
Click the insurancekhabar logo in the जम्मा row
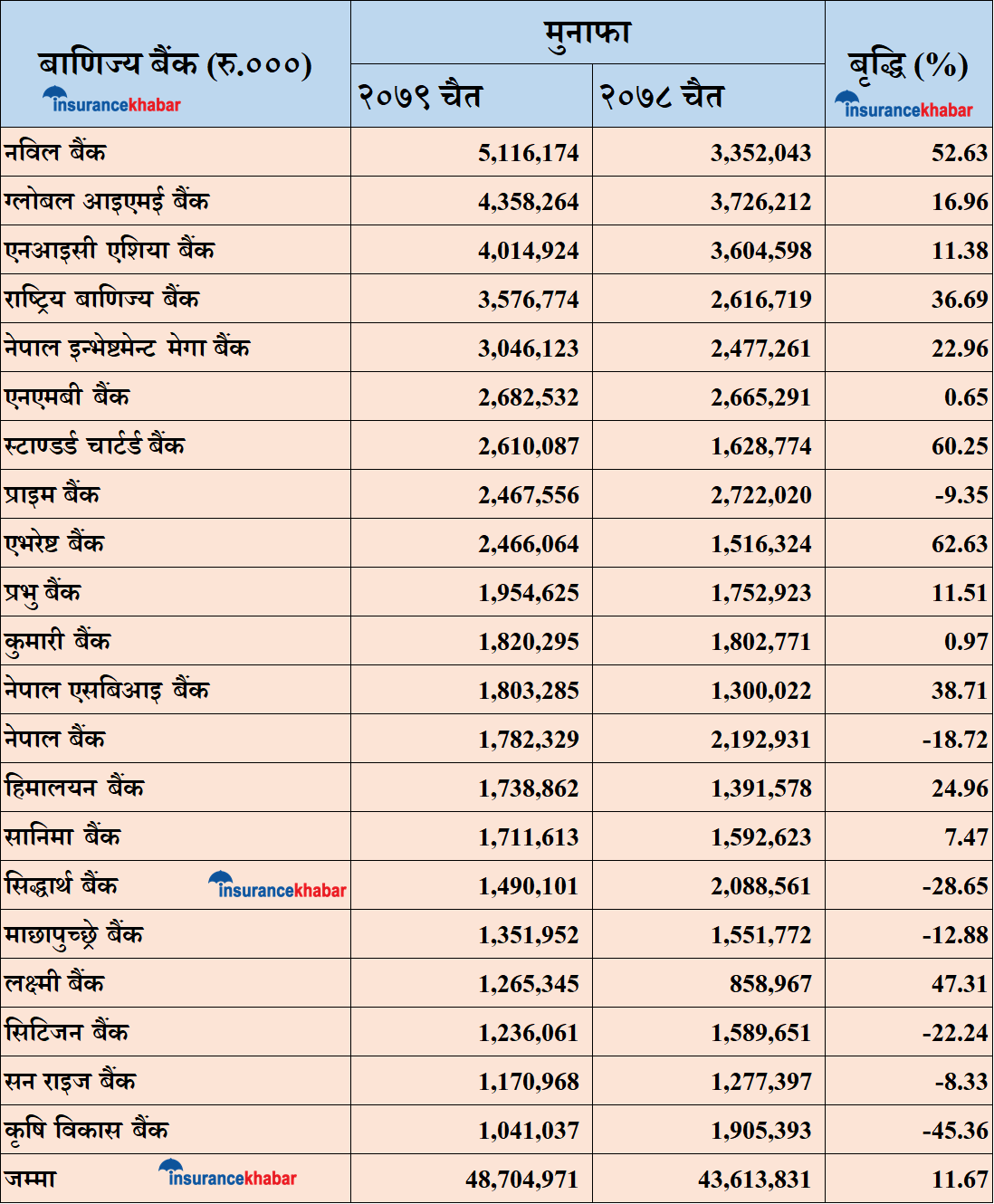click(x=227, y=1175)
